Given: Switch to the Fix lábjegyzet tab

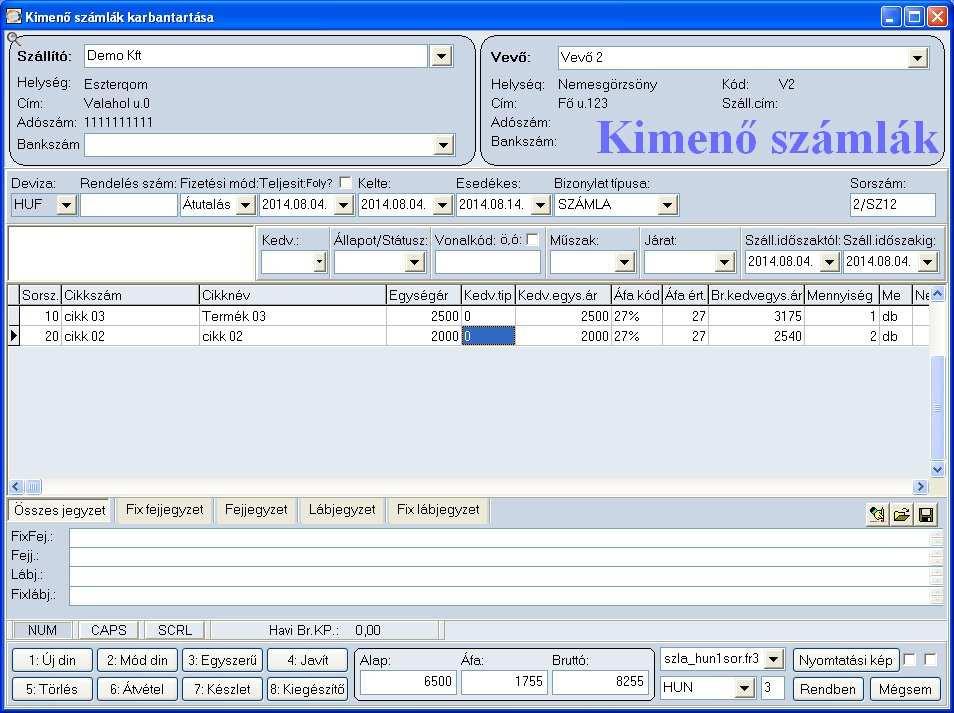Looking at the screenshot, I should tap(438, 510).
